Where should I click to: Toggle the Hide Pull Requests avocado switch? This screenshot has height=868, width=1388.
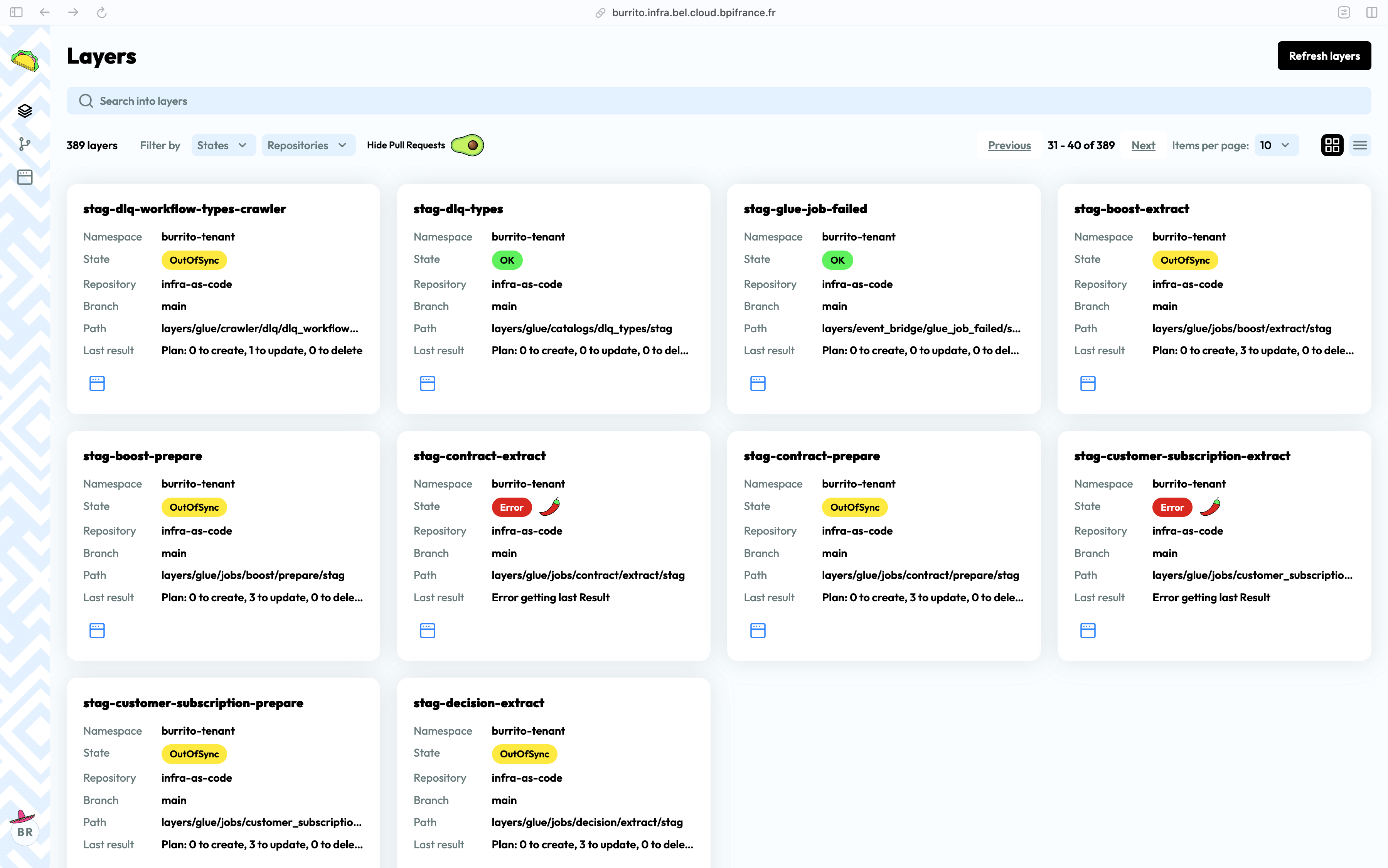click(x=467, y=145)
